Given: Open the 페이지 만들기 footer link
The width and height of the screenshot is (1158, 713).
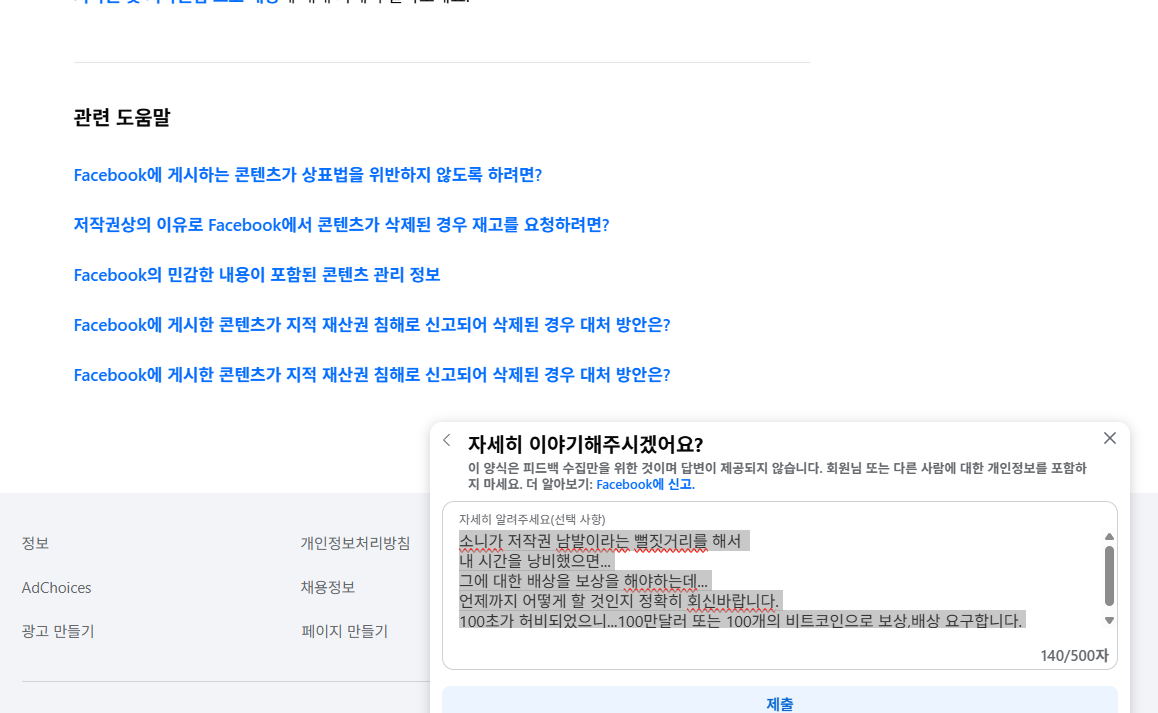Looking at the screenshot, I should tap(344, 632).
